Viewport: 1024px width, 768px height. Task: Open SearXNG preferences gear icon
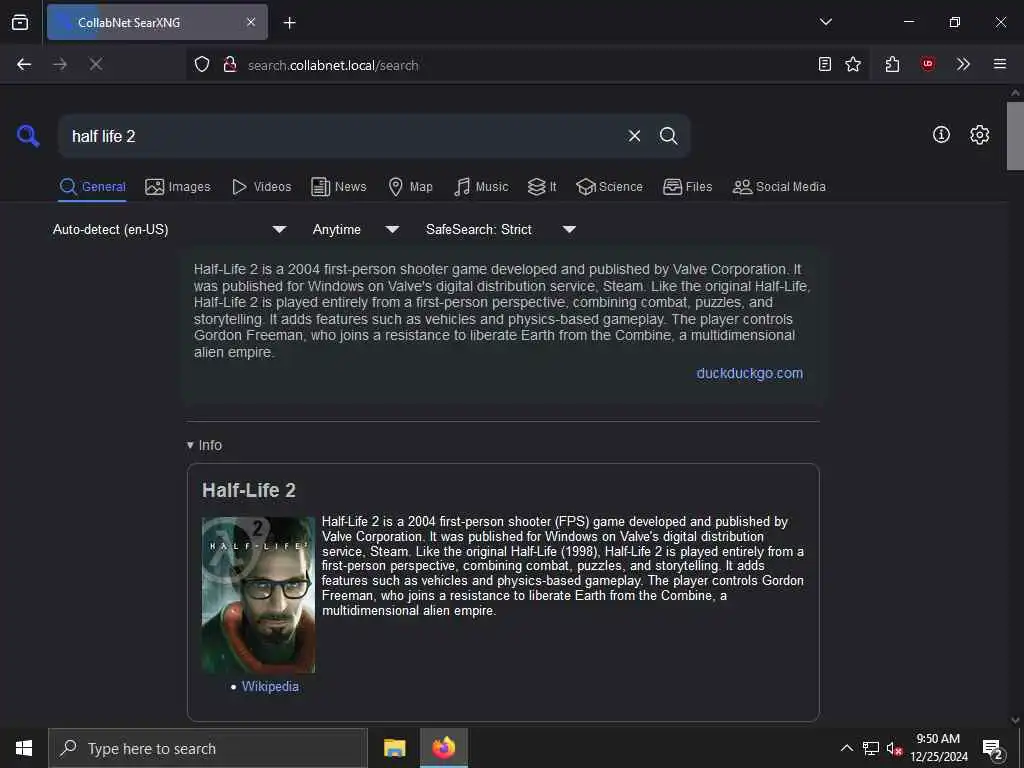980,135
